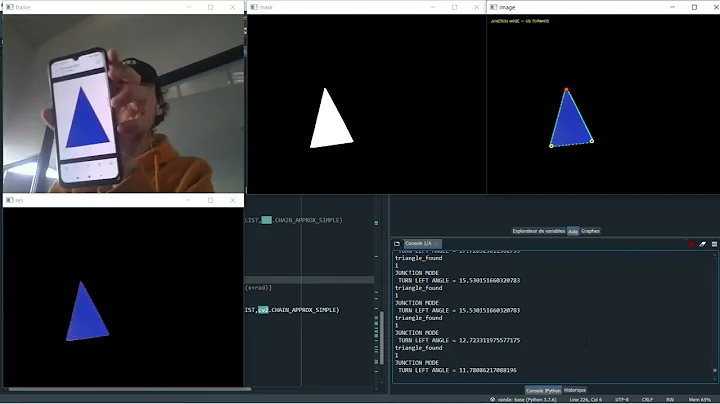Maximize the res window
Viewport: 720px width, 404px height.
click(210, 200)
